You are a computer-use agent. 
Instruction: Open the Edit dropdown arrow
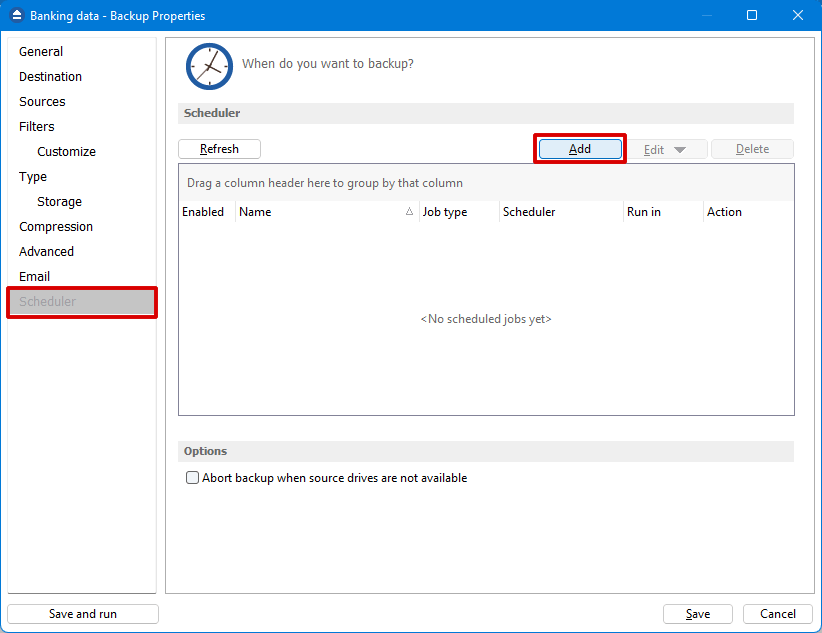[x=681, y=148]
